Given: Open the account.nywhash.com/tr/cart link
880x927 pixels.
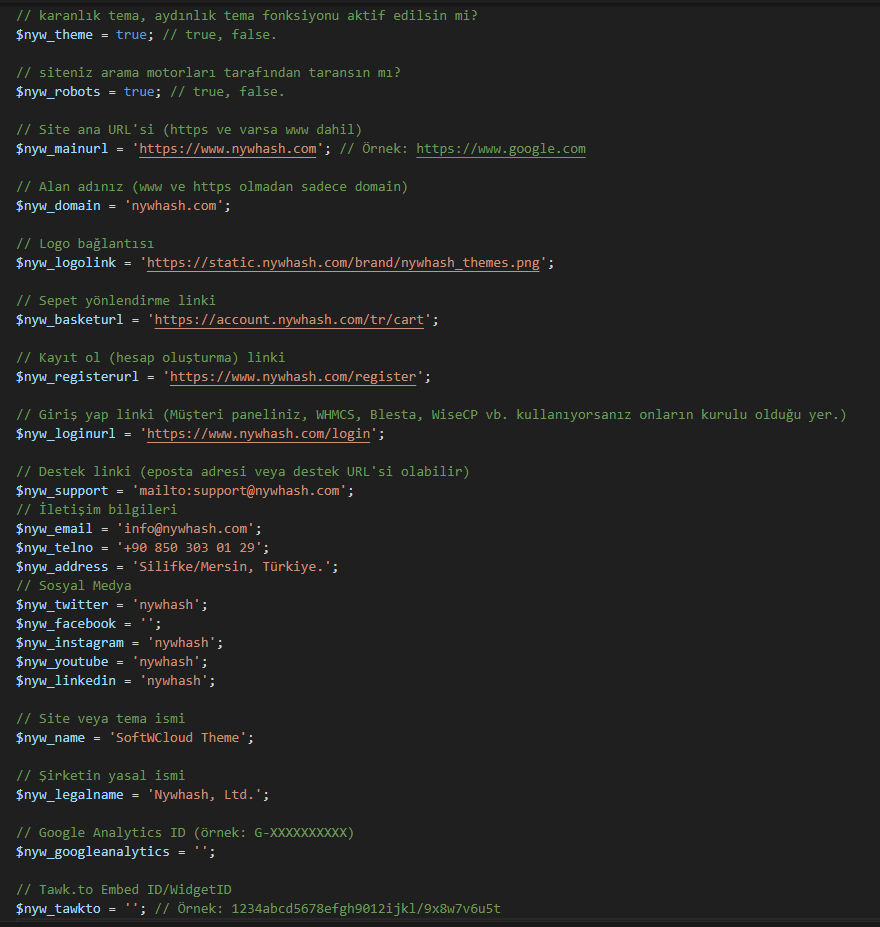Looking at the screenshot, I should click(289, 320).
